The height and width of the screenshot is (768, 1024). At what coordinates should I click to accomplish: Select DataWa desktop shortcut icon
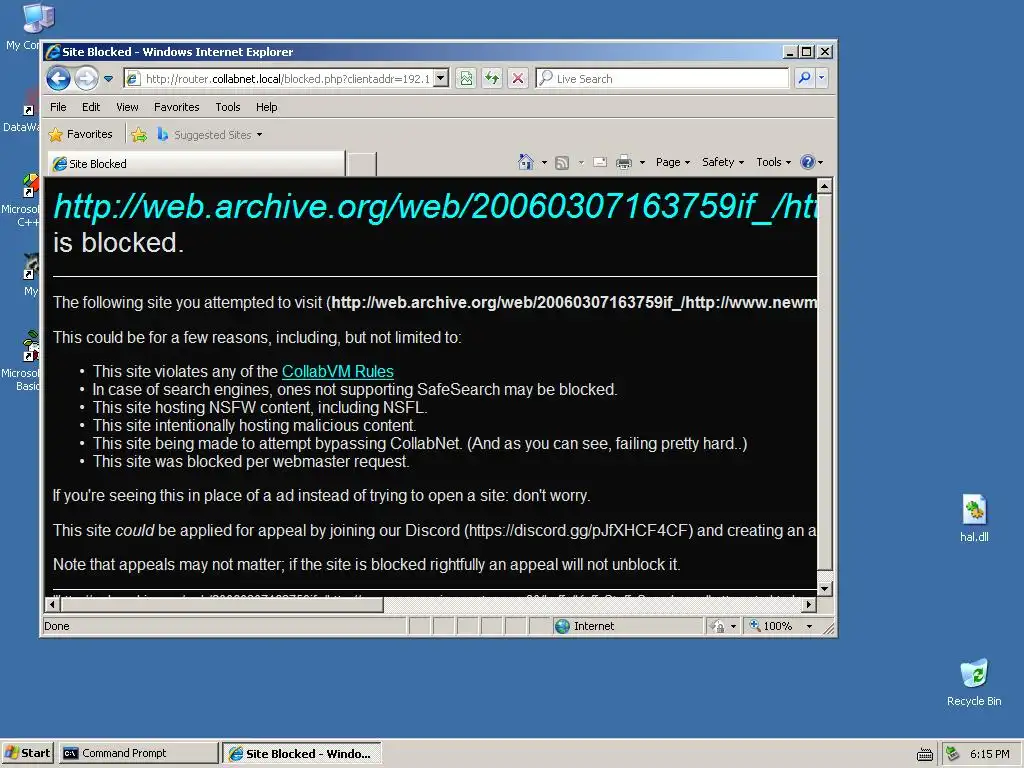coord(24,111)
